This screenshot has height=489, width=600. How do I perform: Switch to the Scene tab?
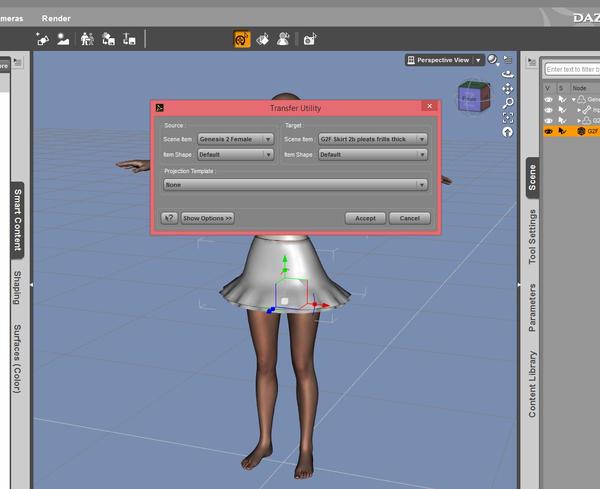[x=532, y=178]
